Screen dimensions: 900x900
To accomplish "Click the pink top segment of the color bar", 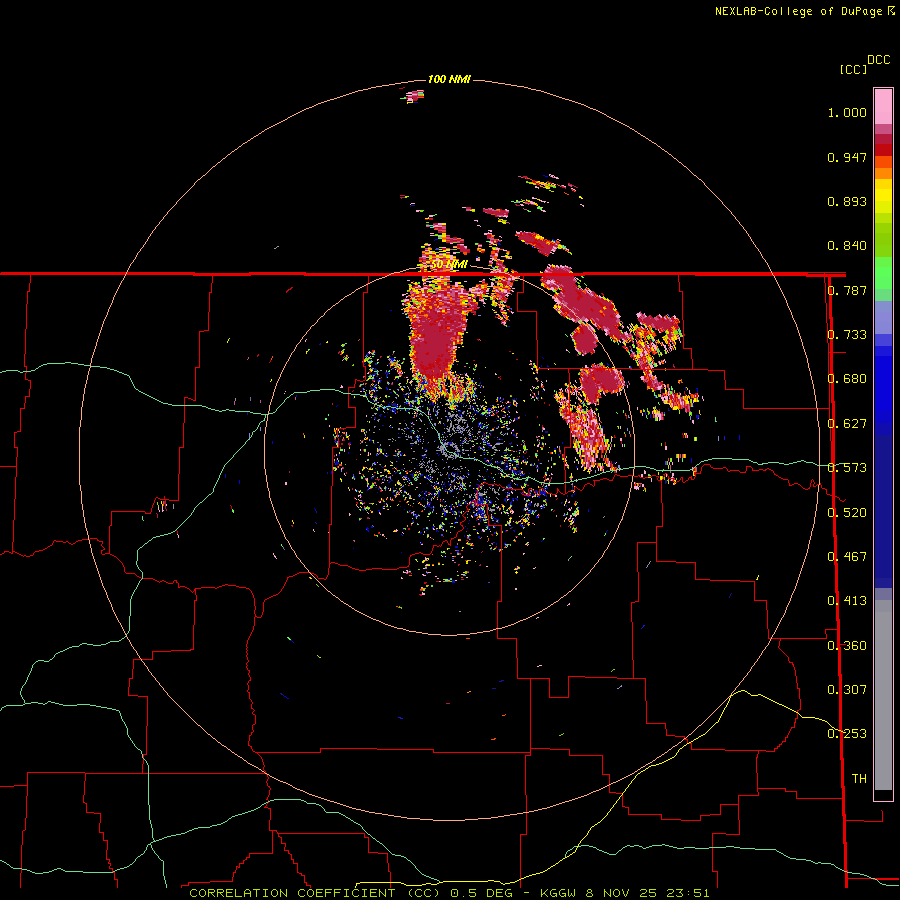I will click(x=883, y=107).
